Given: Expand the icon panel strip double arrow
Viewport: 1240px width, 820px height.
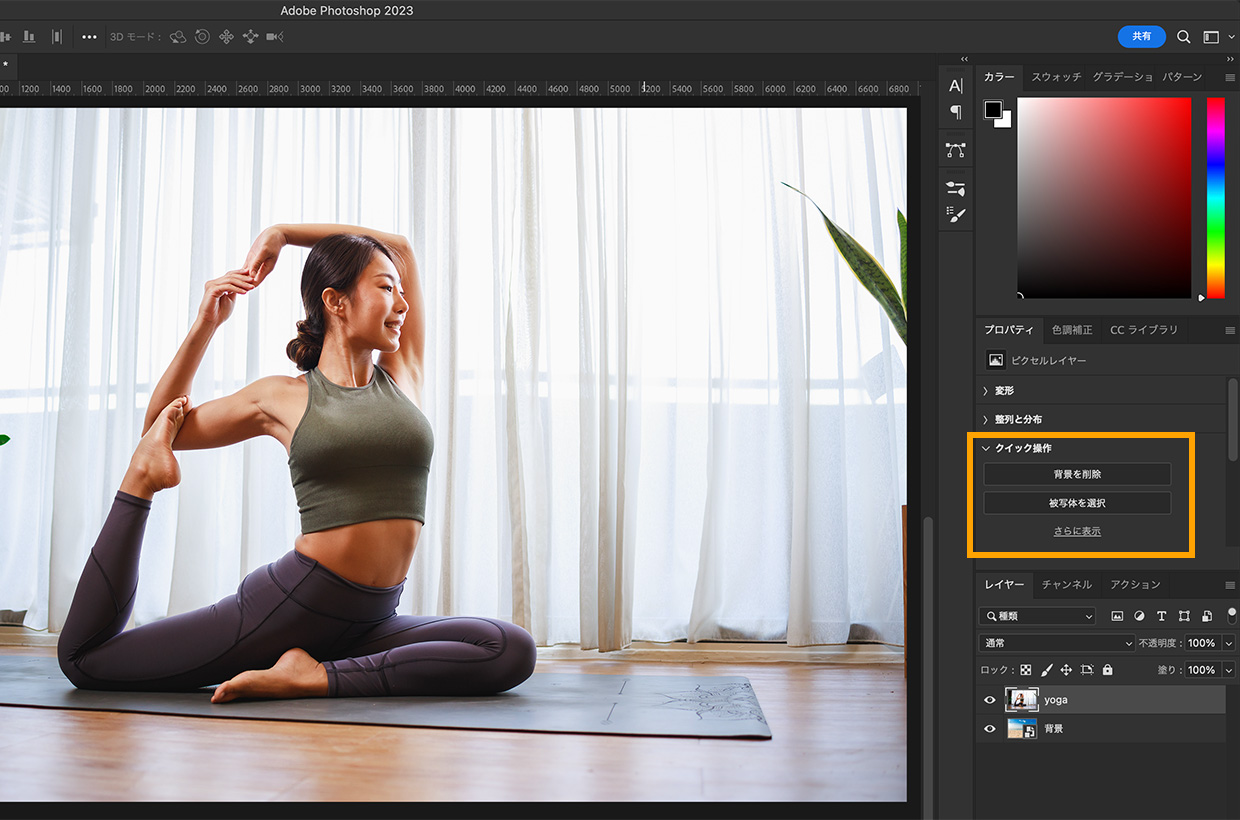Looking at the screenshot, I should 965,59.
